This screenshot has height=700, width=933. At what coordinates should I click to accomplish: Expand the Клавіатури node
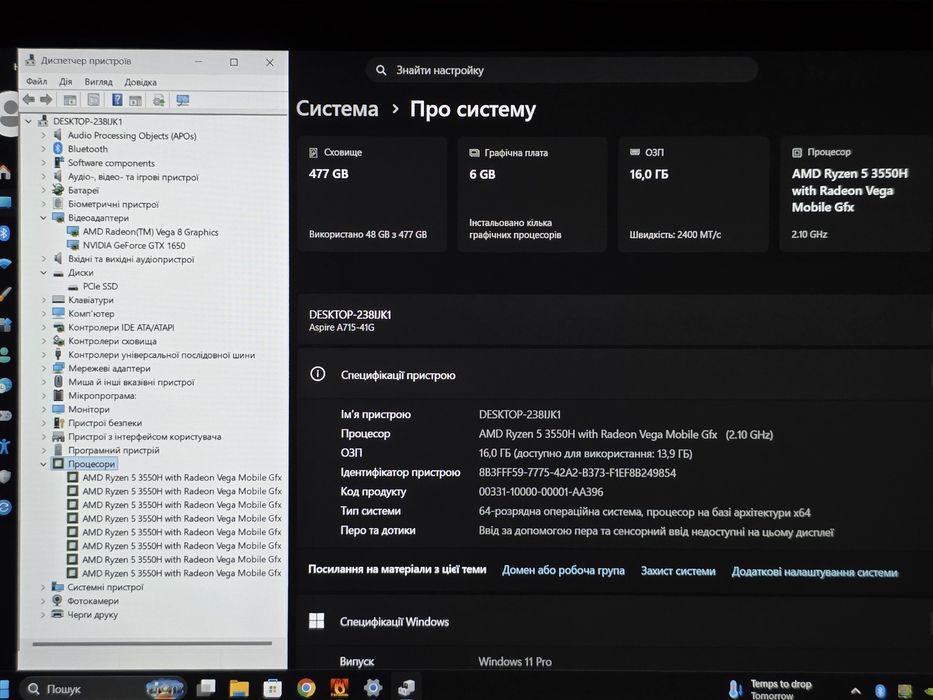(x=43, y=300)
